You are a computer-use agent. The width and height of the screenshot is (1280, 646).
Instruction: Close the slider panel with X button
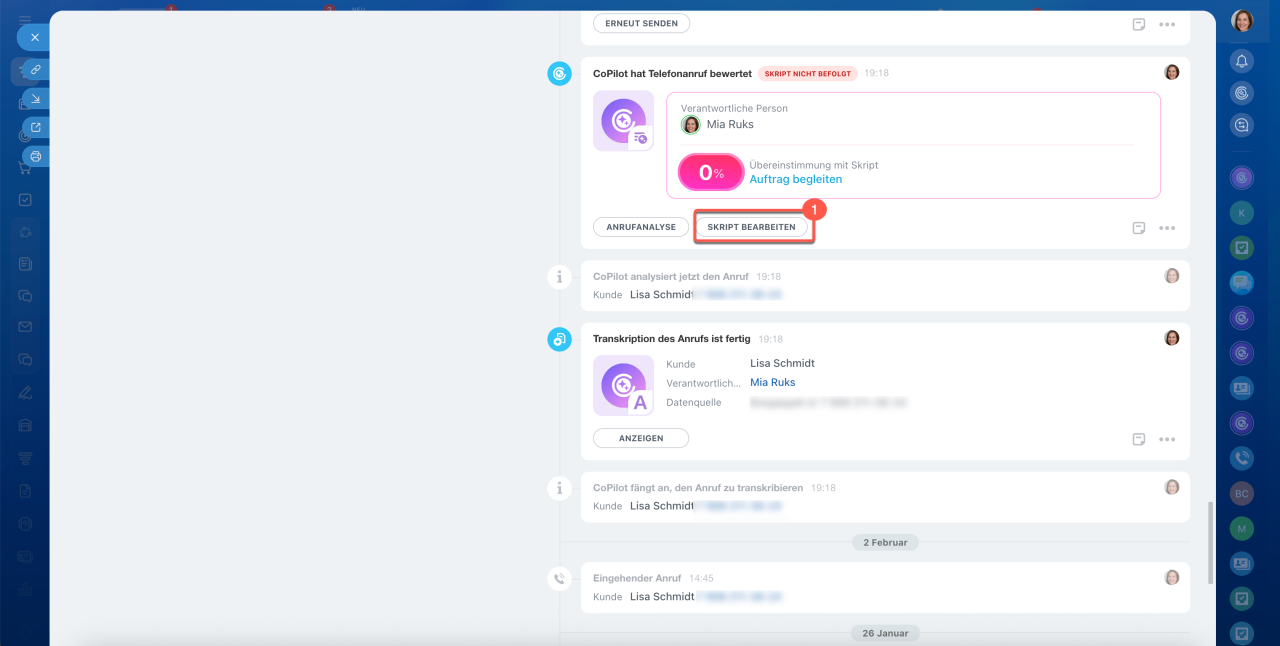34,37
